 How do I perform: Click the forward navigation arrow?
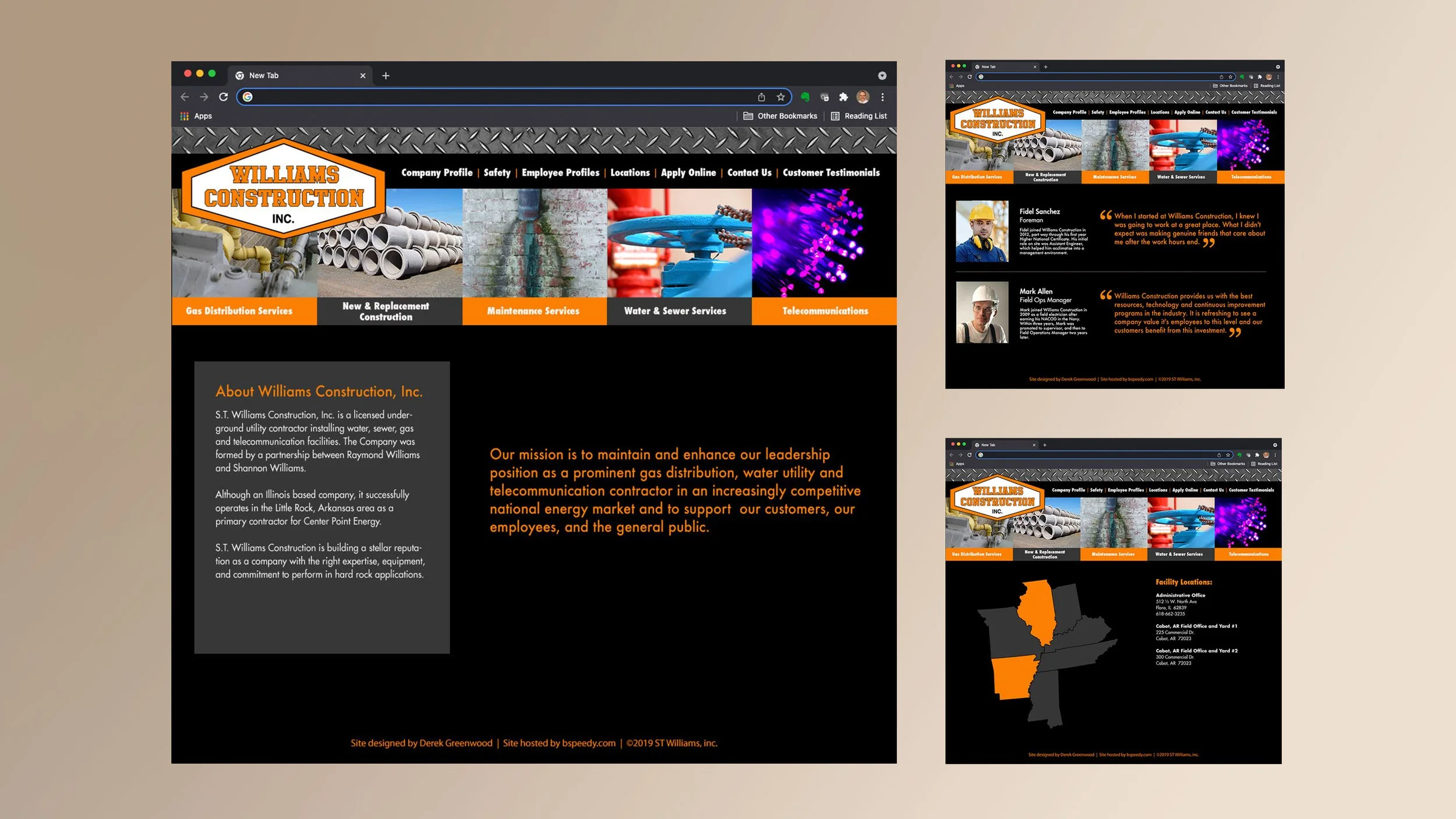coord(204,97)
